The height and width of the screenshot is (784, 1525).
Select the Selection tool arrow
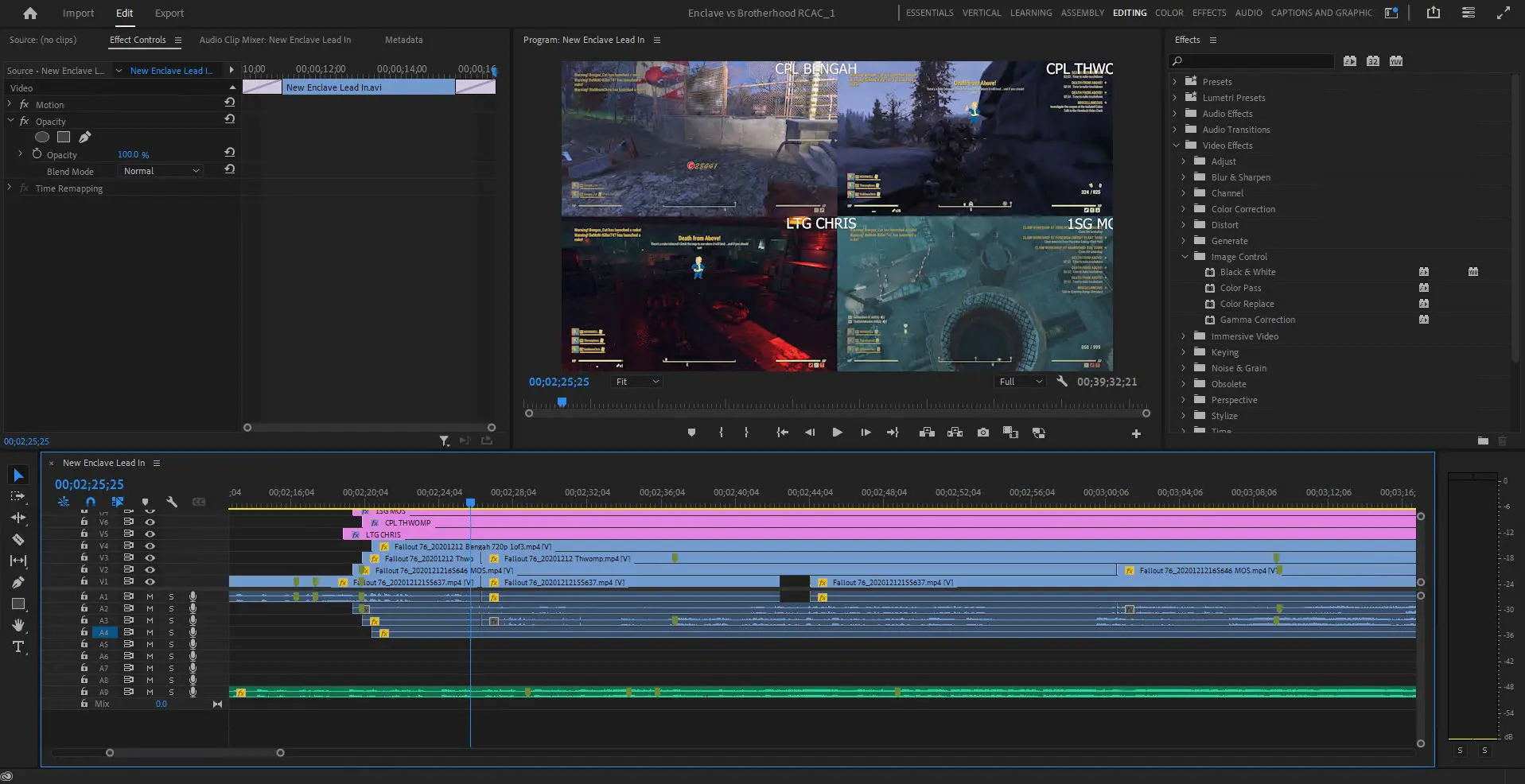18,475
